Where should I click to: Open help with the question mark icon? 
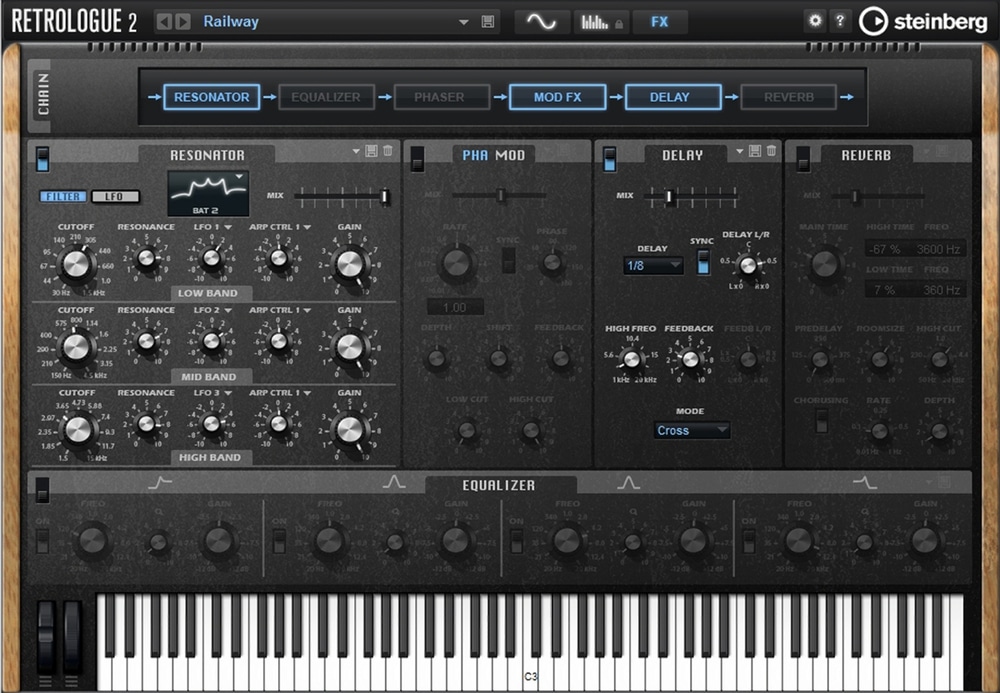coord(840,20)
